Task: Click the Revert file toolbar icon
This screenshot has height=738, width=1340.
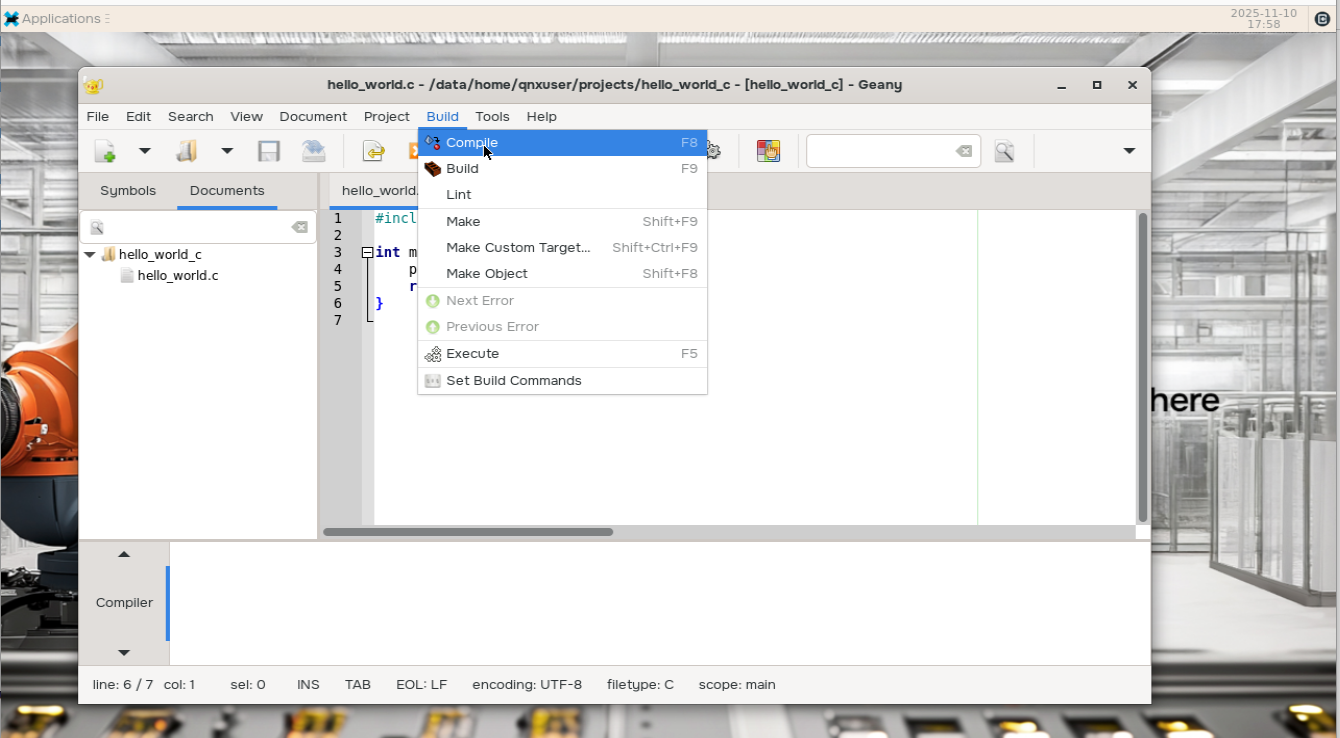Action: (373, 151)
